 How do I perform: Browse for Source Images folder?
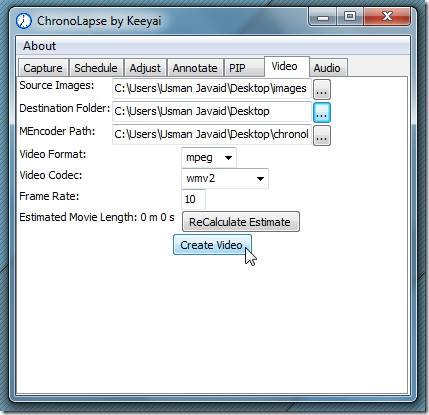tap(322, 89)
